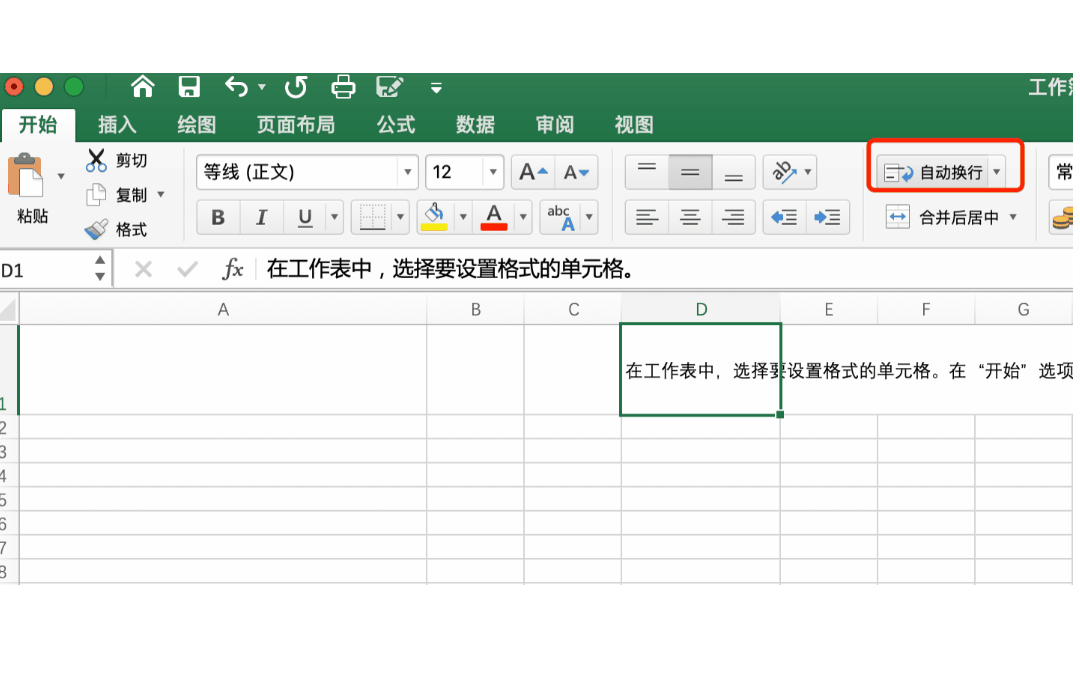
Task: Click 剪切 cut scissors button
Action: pyautogui.click(x=116, y=161)
